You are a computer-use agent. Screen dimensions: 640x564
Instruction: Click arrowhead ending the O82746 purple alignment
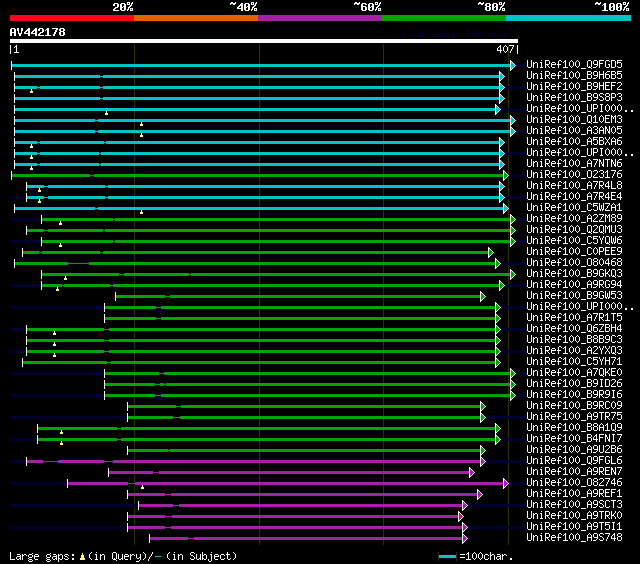[506, 484]
